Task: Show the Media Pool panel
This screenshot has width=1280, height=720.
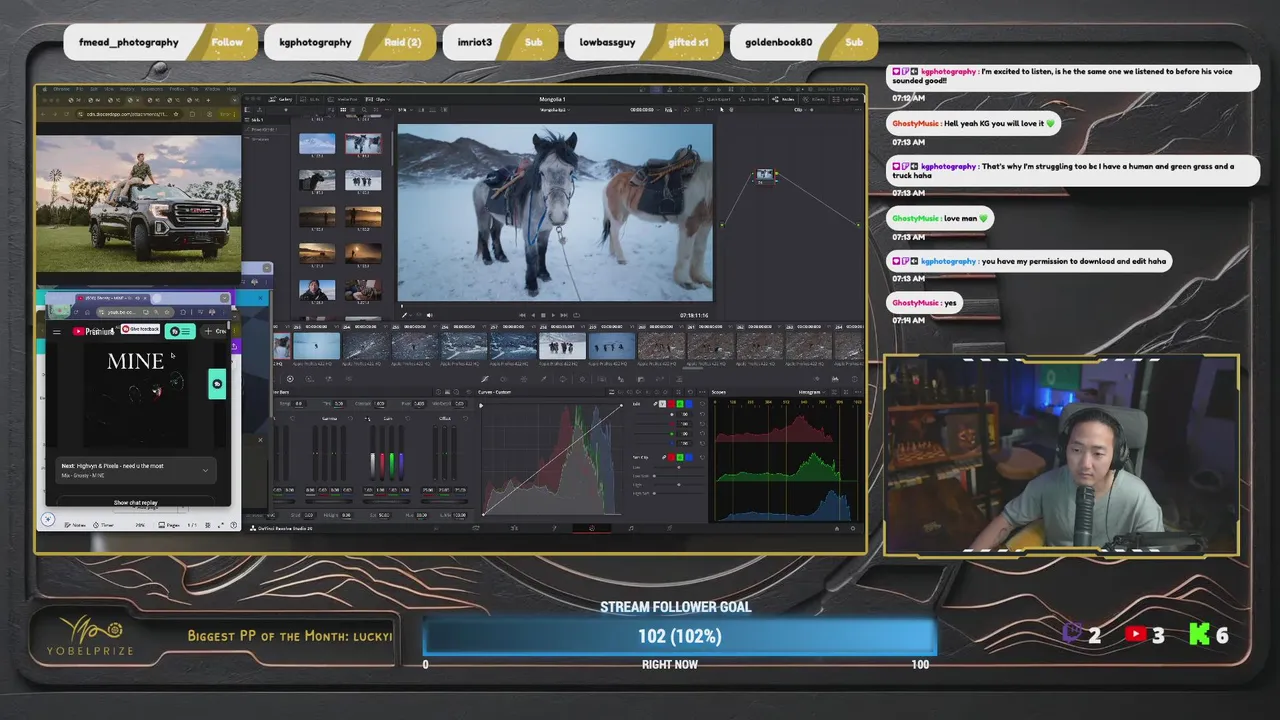Action: coord(343,99)
